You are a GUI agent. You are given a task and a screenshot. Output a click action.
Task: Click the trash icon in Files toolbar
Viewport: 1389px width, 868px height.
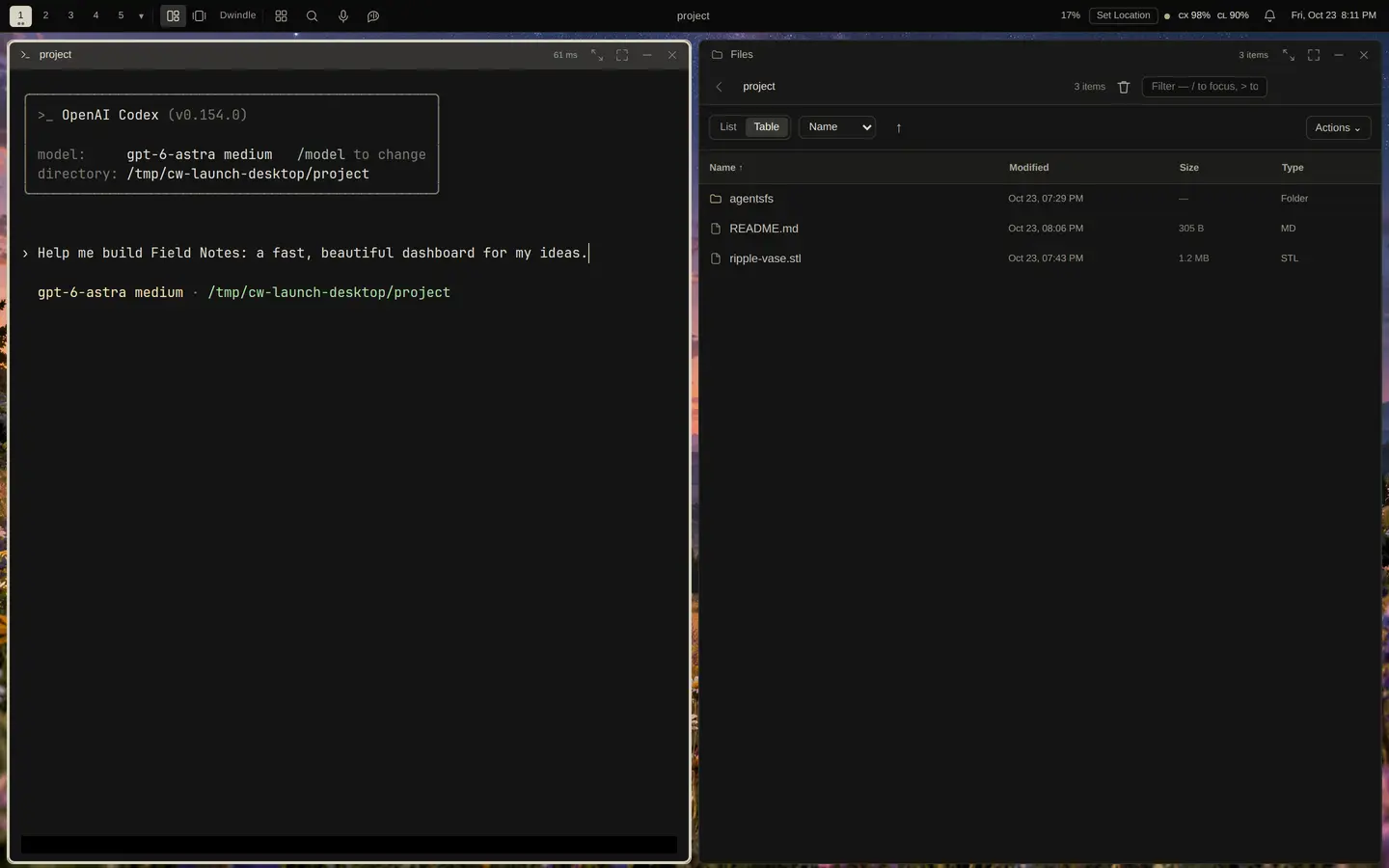(x=1124, y=87)
